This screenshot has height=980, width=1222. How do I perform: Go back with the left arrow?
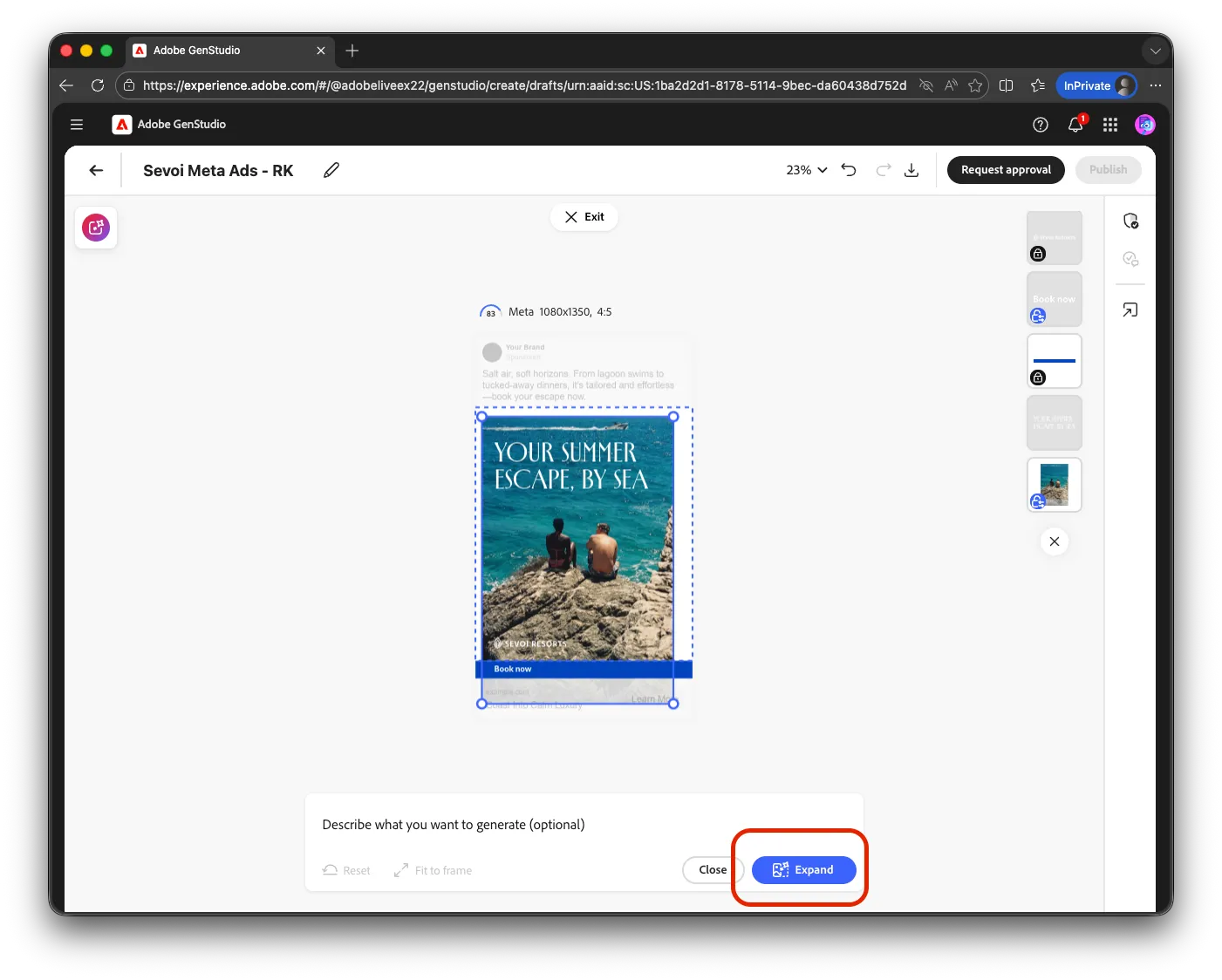(96, 171)
